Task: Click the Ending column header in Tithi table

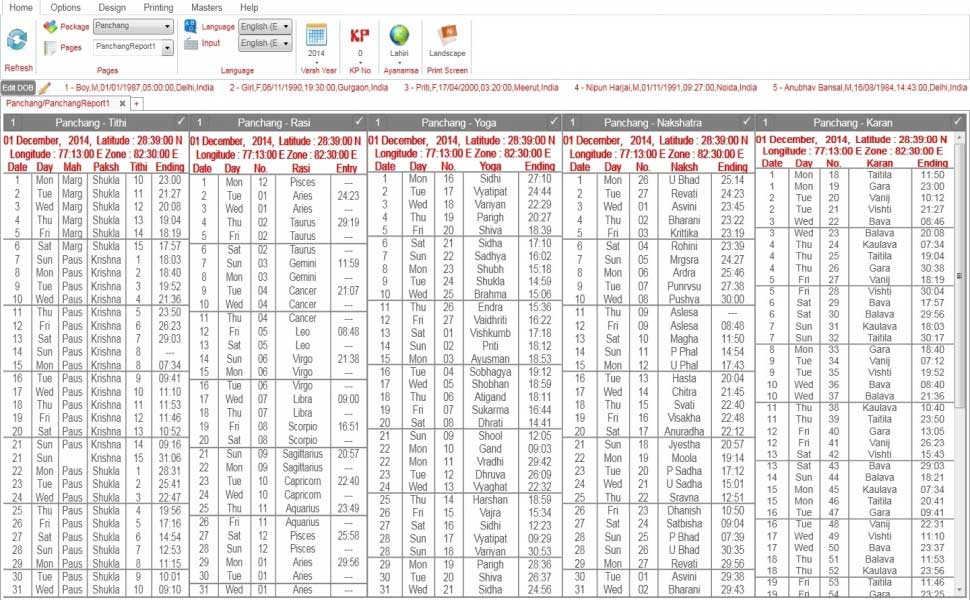Action: click(170, 167)
